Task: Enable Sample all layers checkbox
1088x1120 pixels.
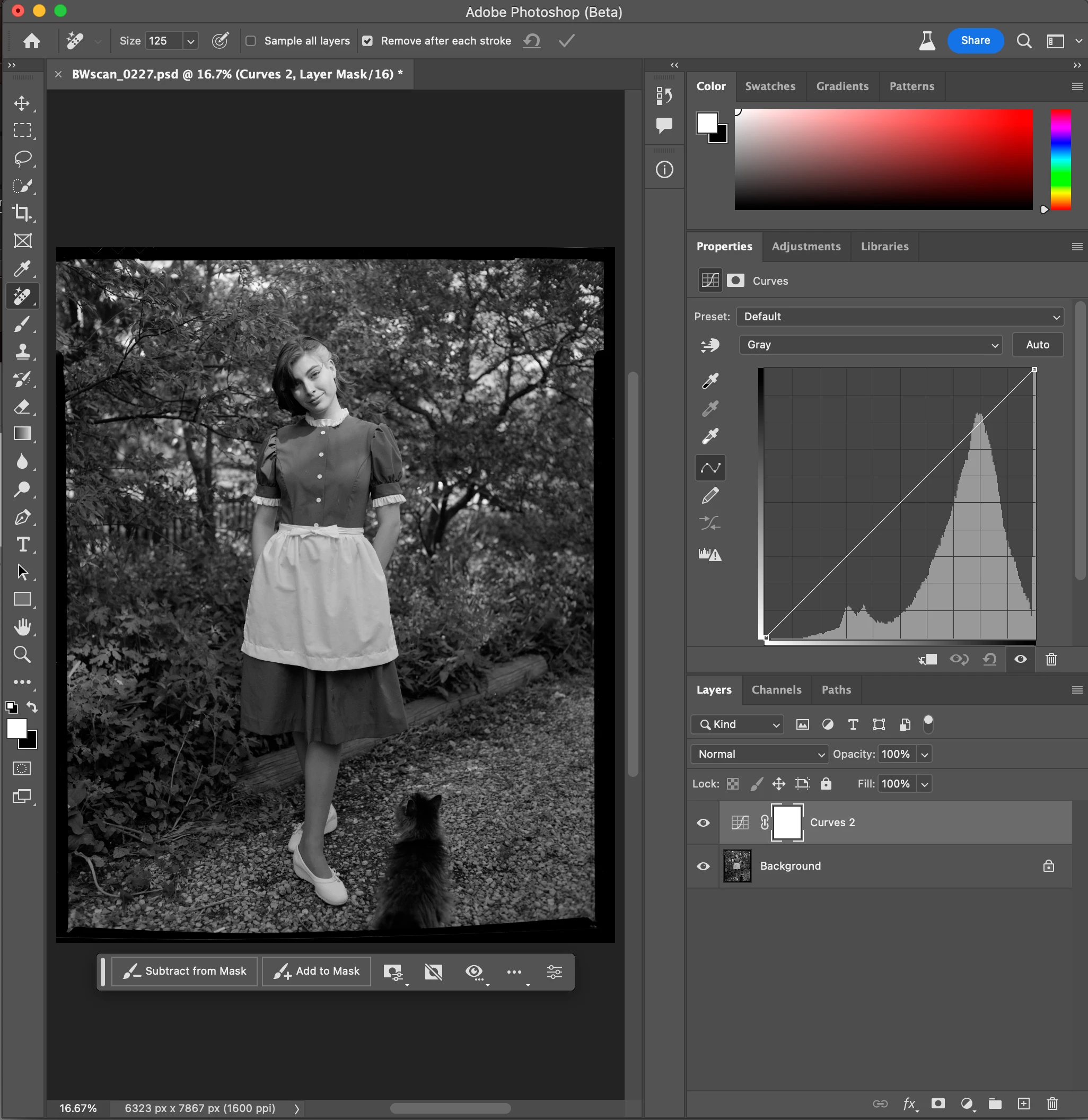Action: coord(251,41)
